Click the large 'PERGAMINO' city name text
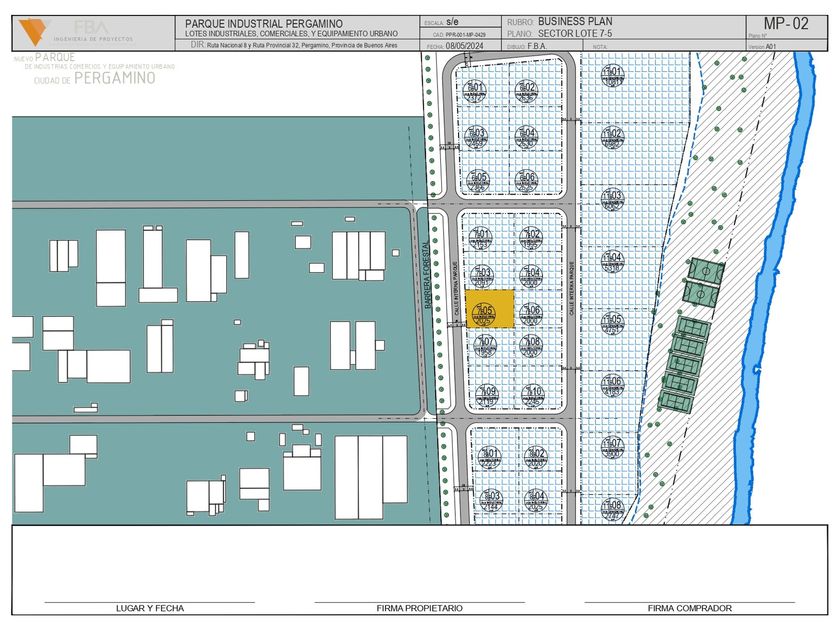 pyautogui.click(x=115, y=78)
